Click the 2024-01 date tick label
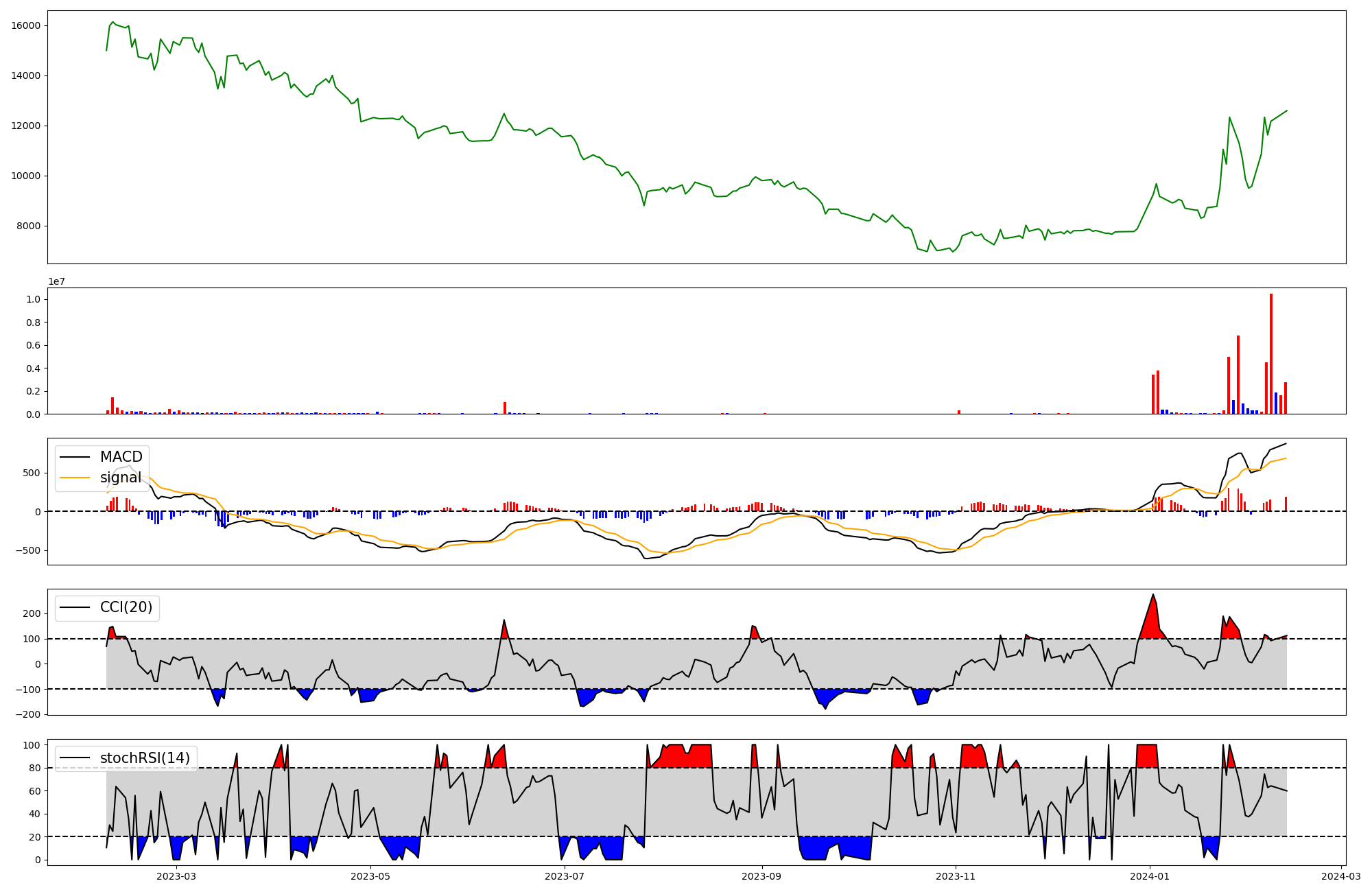 click(1150, 876)
